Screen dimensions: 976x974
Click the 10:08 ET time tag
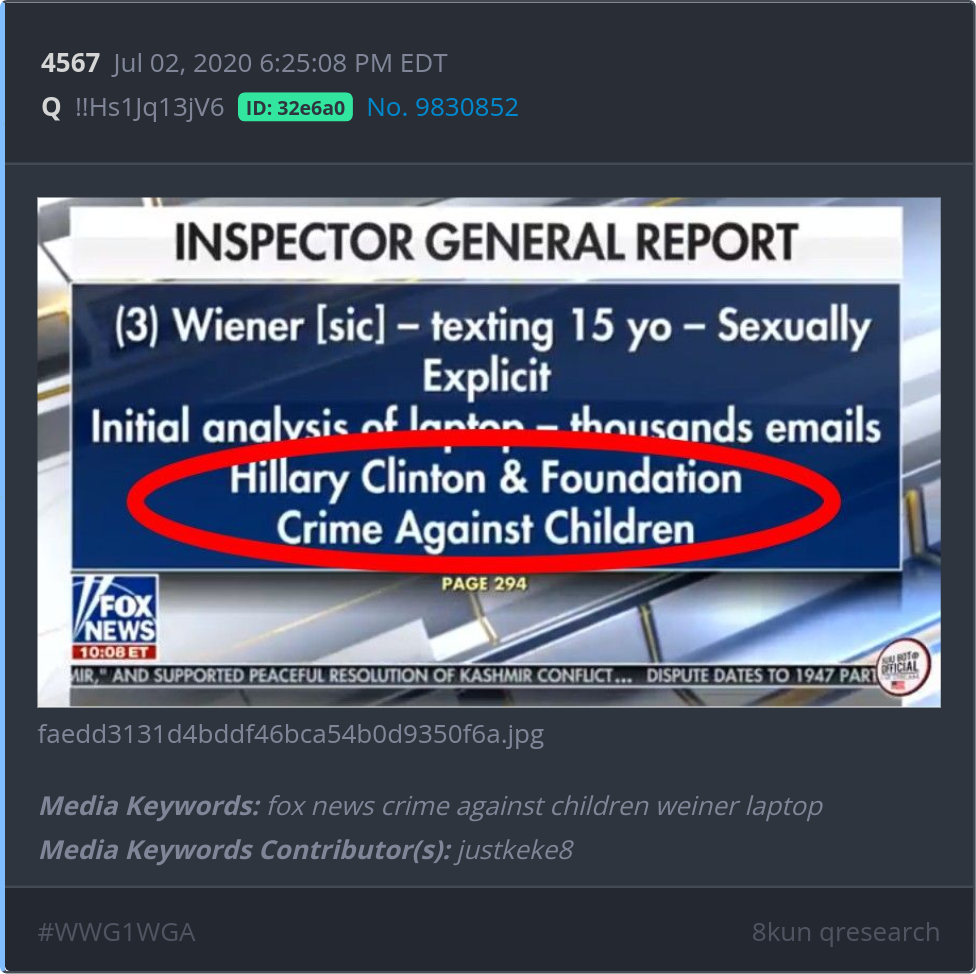click(x=115, y=652)
